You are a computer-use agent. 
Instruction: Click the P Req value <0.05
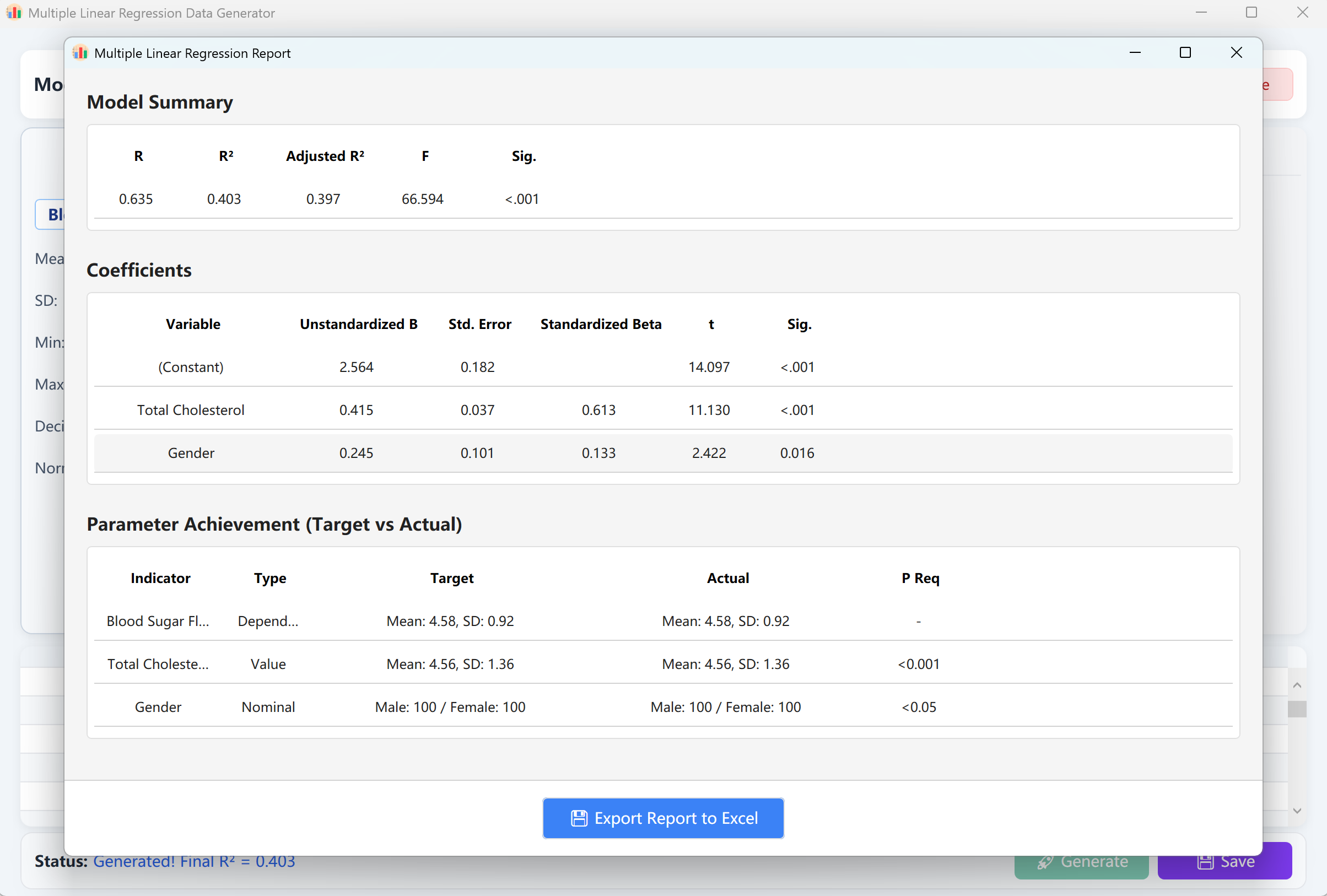pos(919,706)
